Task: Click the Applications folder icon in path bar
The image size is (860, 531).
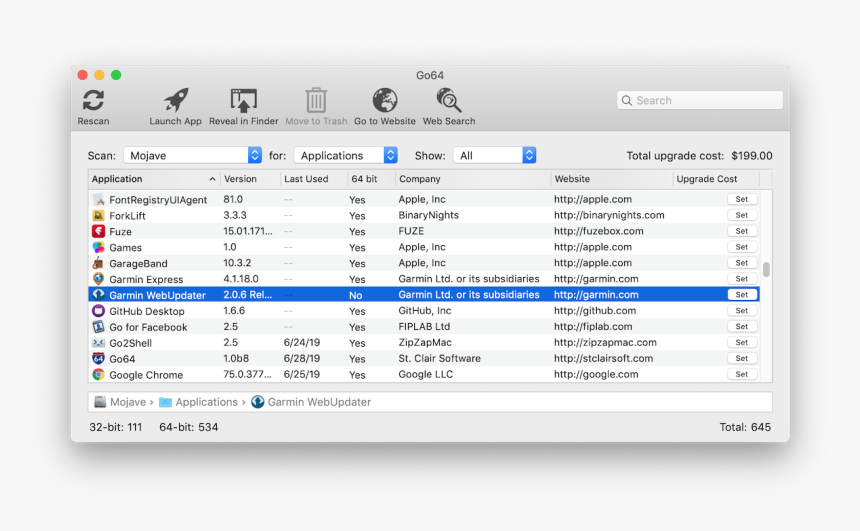Action: pos(165,402)
